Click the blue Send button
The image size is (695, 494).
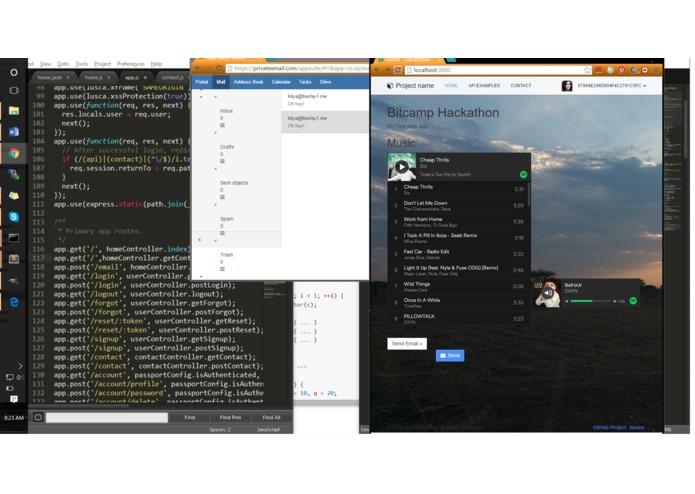[x=450, y=355]
